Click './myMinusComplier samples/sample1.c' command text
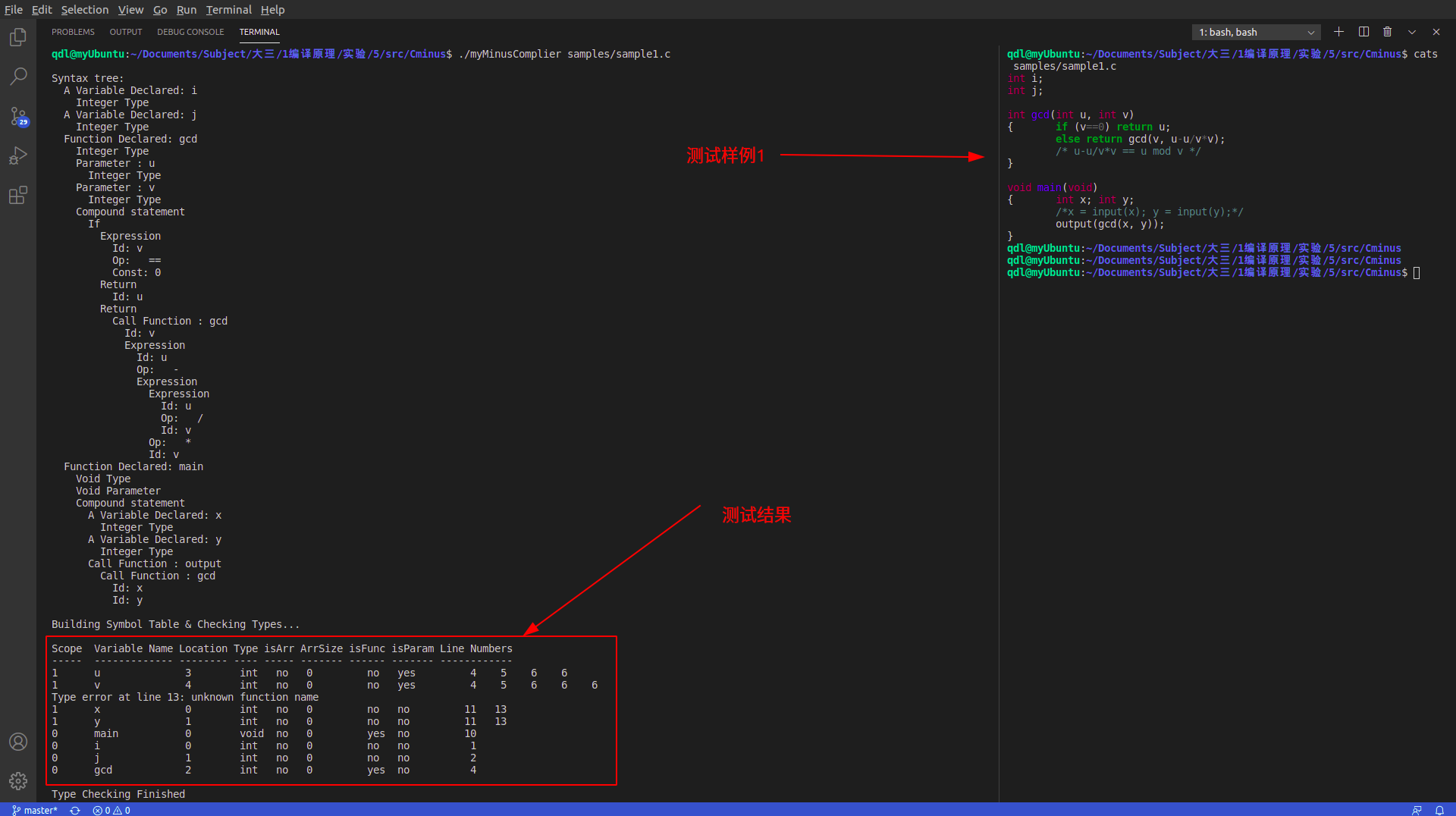This screenshot has height=816, width=1456. [x=564, y=54]
